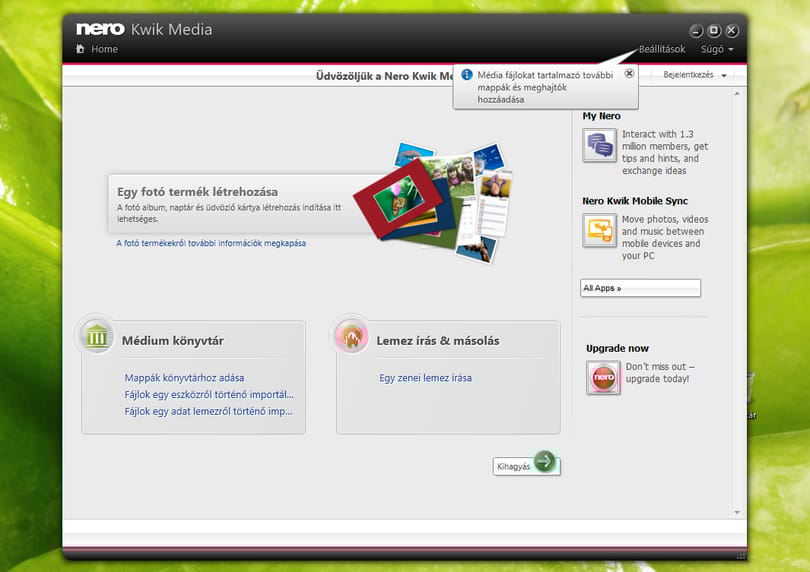Screen dimensions: 810x572
Task: Open A fotó termékekről további információk link
Action: pyautogui.click(x=211, y=243)
